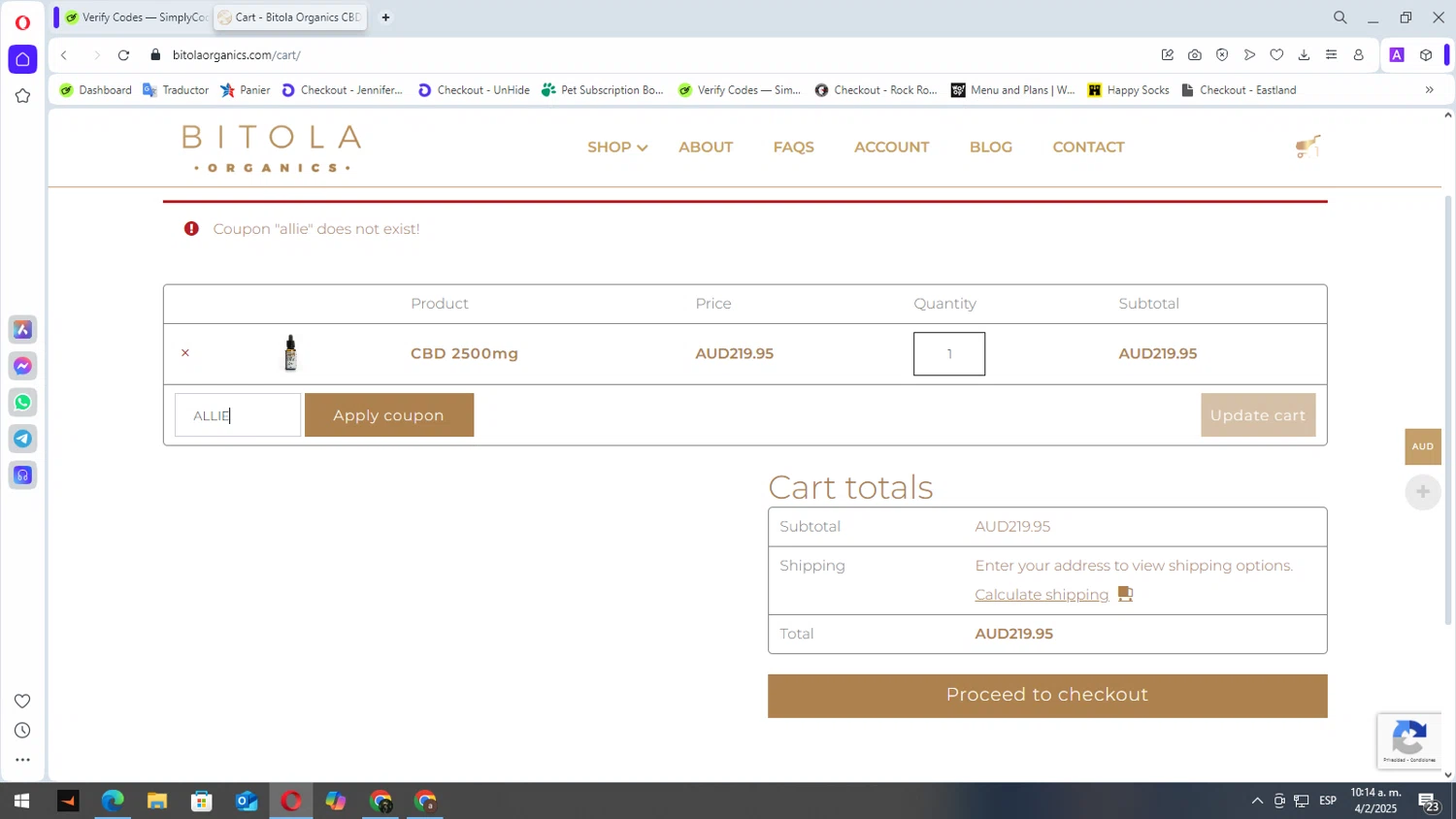Open the extensions cube icon
The image size is (1456, 819).
(x=1425, y=55)
